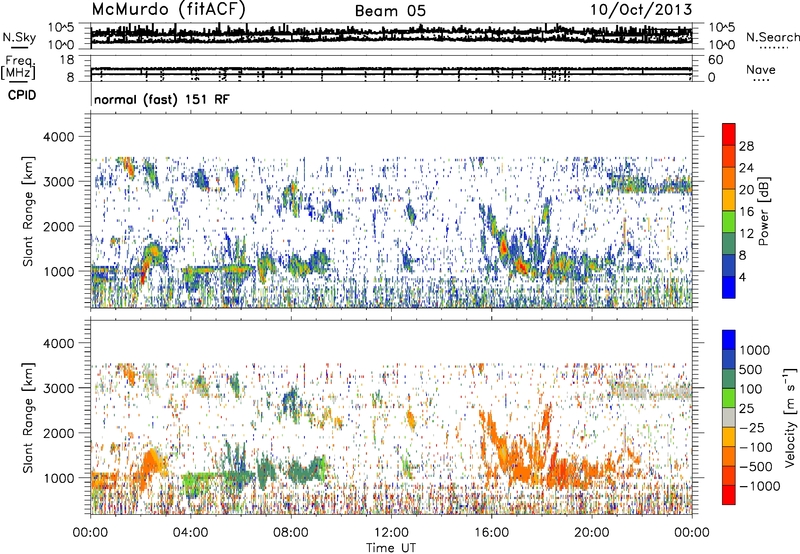Click the 'Slant Range [km]' label of velocity panel

28,417
